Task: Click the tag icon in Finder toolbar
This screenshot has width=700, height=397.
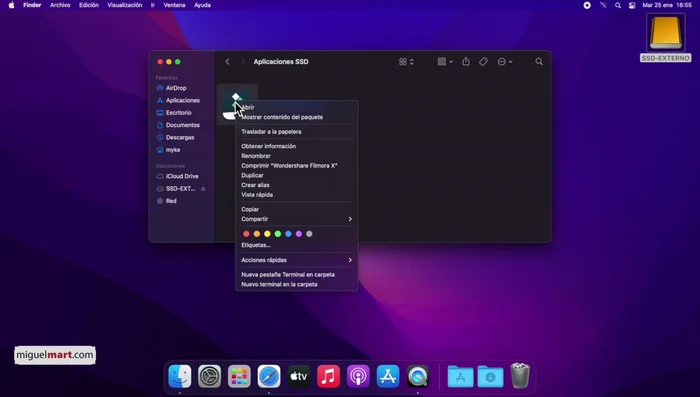Action: pos(483,62)
